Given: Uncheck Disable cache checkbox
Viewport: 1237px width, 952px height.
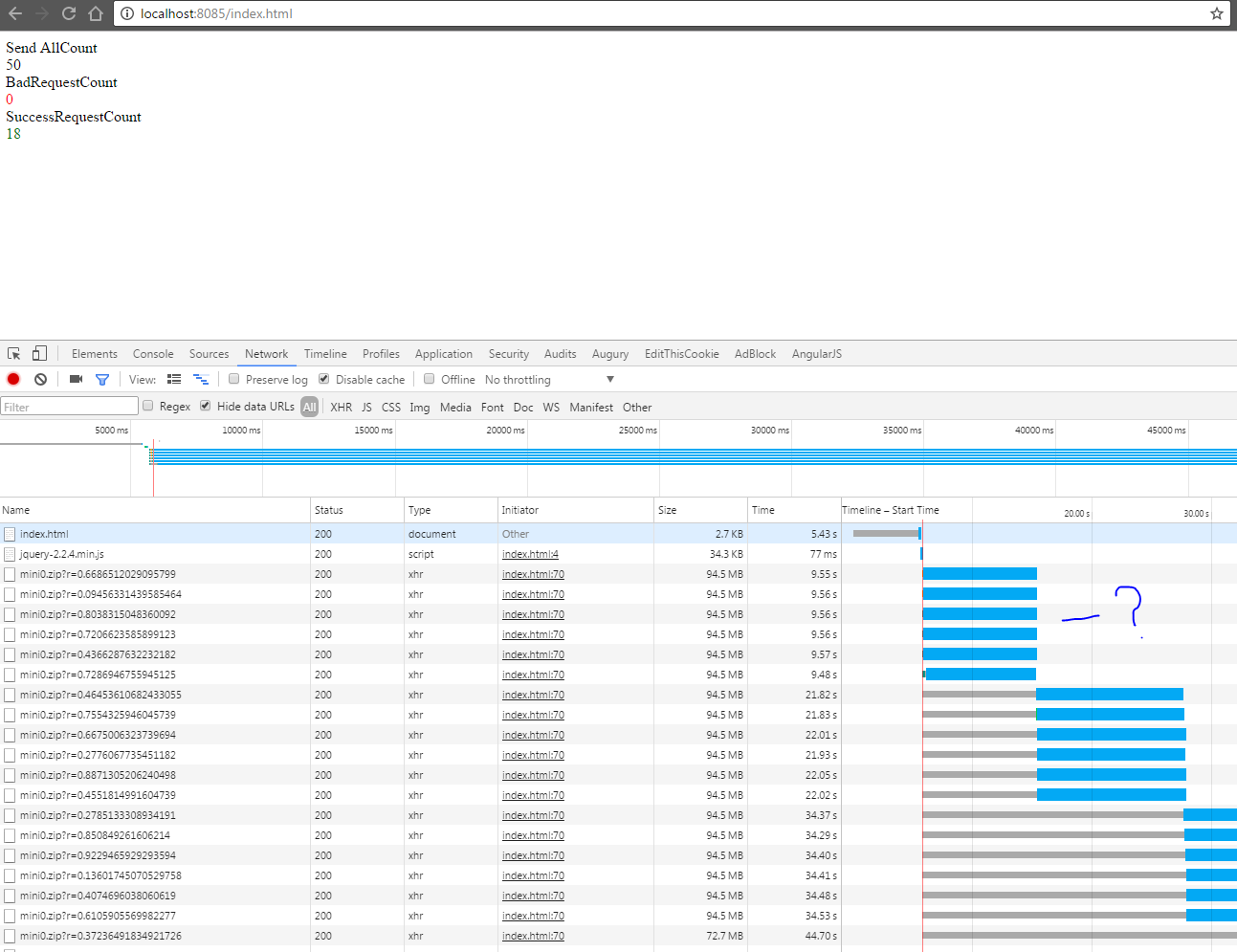Looking at the screenshot, I should point(323,379).
